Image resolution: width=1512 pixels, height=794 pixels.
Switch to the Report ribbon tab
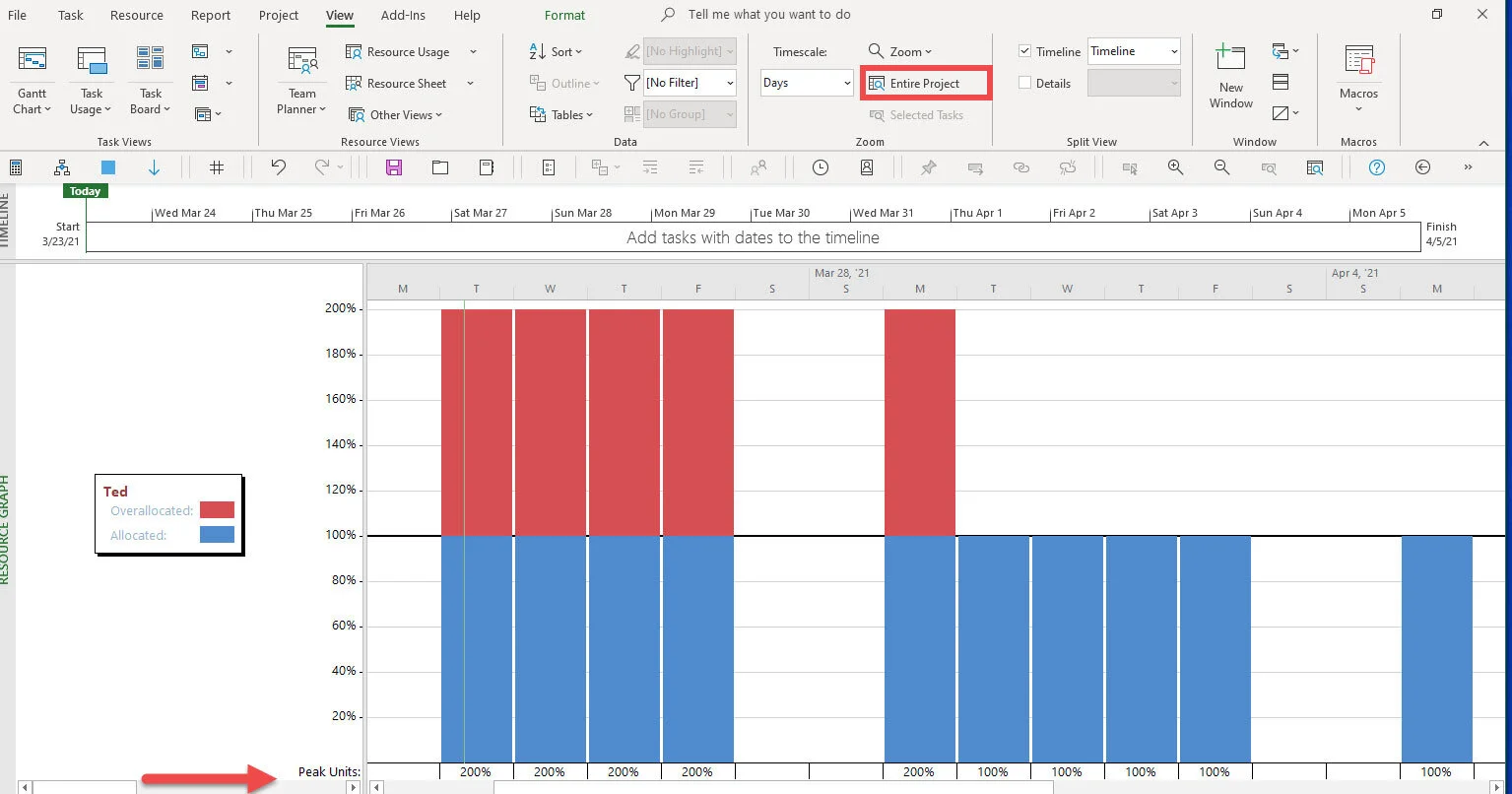pyautogui.click(x=211, y=15)
